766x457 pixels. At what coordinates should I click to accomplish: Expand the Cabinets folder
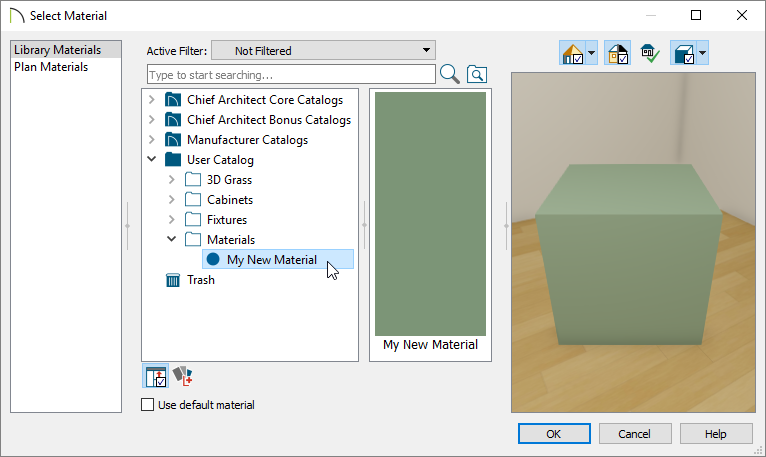pos(171,200)
